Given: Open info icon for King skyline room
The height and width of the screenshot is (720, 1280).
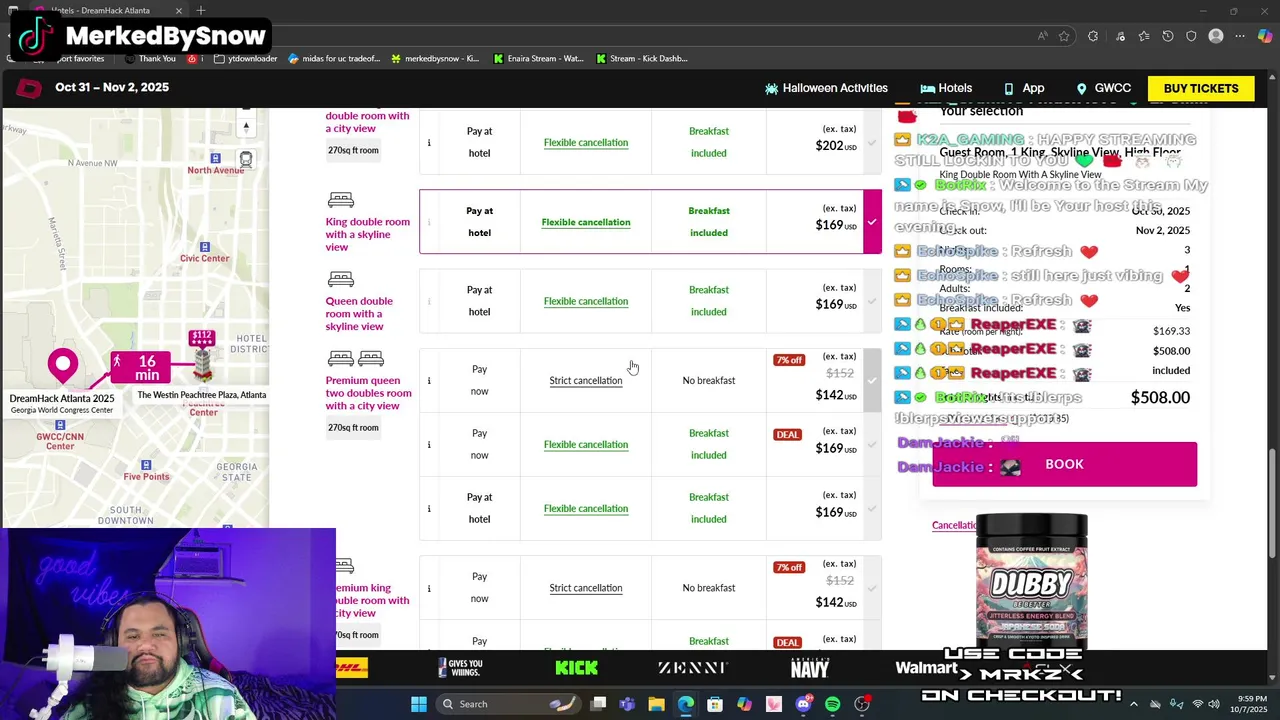Looking at the screenshot, I should click(x=430, y=222).
